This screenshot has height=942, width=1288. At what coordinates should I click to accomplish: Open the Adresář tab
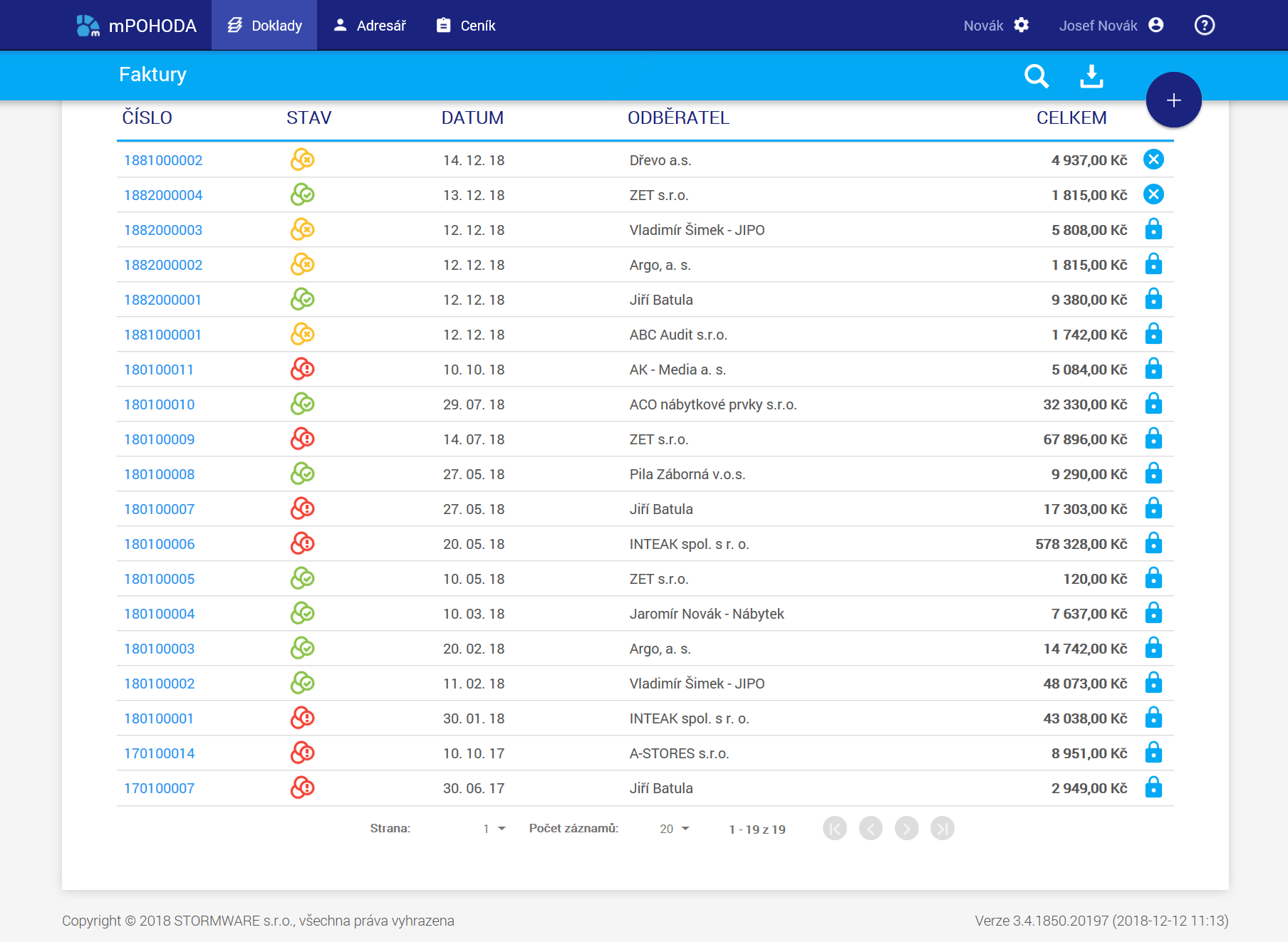(370, 26)
